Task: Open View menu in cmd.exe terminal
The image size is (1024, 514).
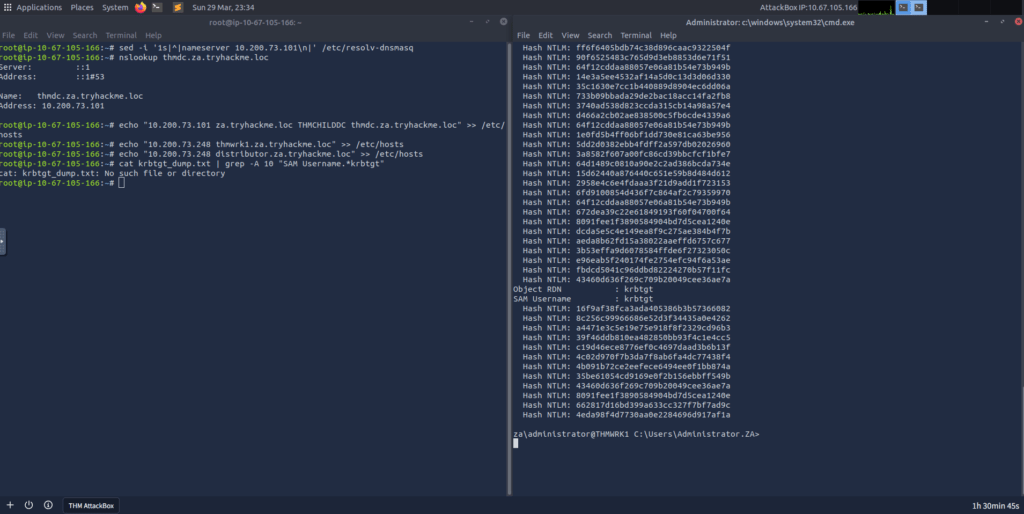Action: coord(571,35)
